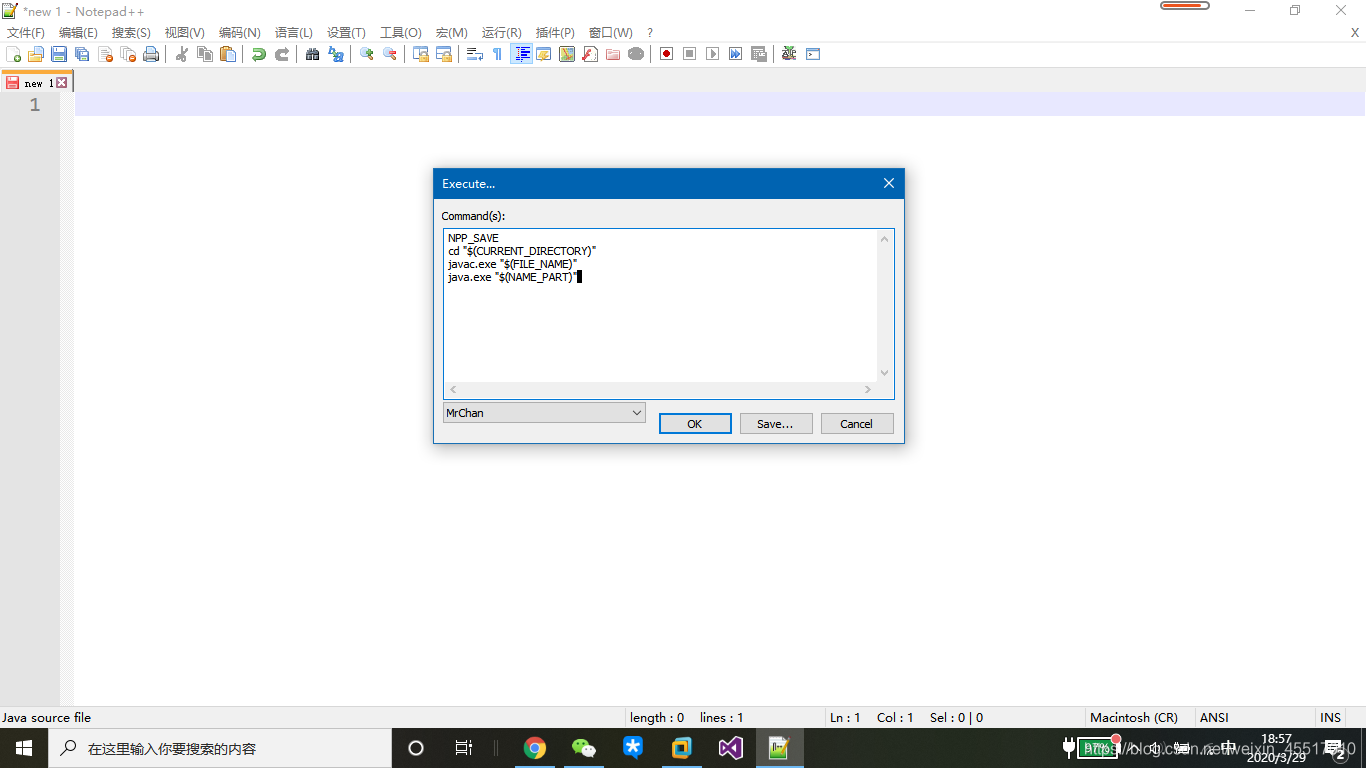Toggle Show All Characters pilcrow icon
This screenshot has width=1366, height=768.
point(498,54)
